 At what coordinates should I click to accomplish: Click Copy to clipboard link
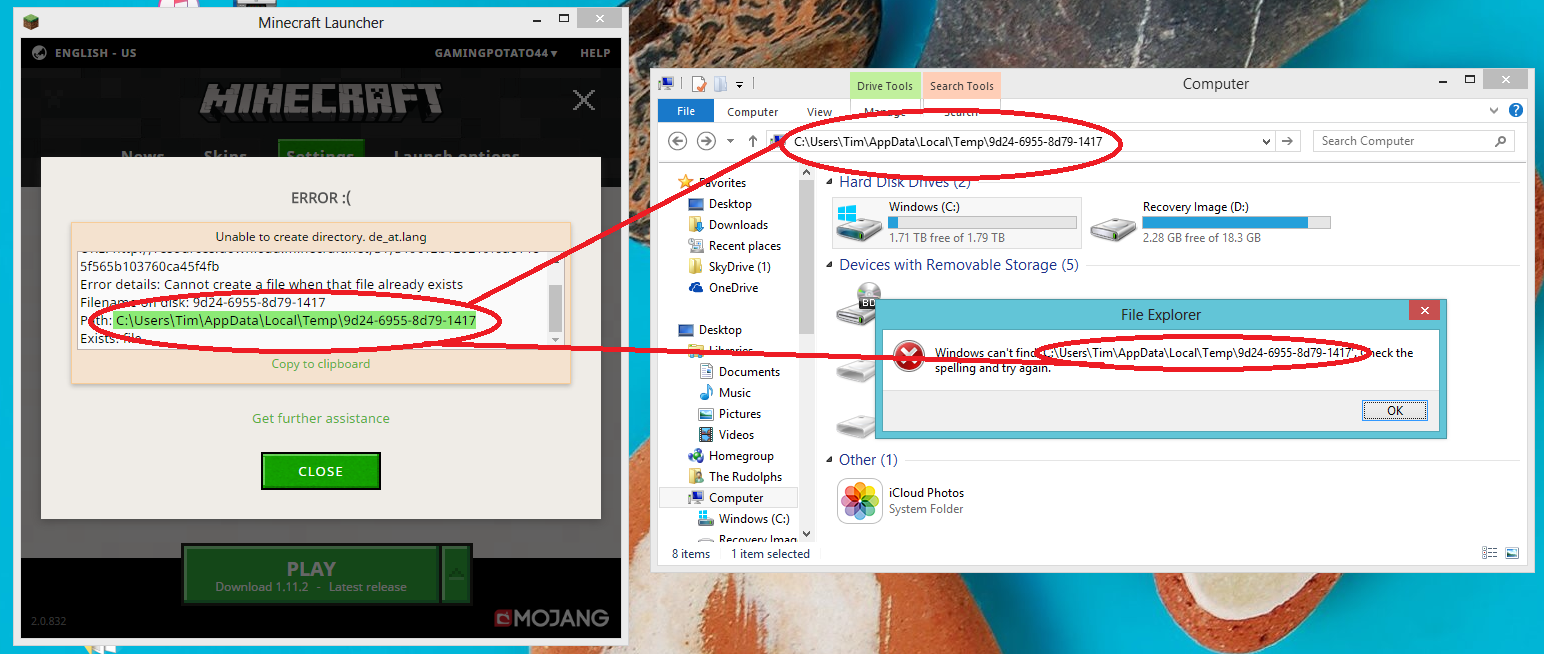[x=321, y=364]
